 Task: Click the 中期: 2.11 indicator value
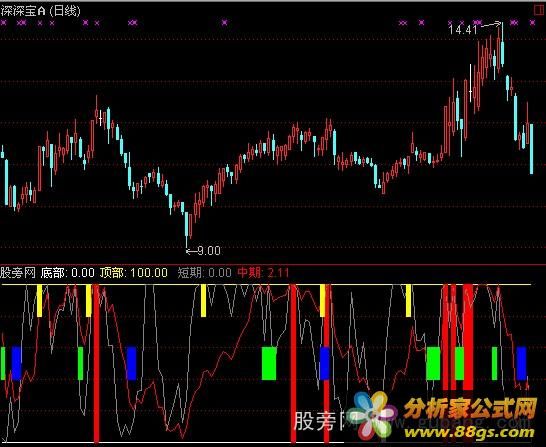(263, 273)
